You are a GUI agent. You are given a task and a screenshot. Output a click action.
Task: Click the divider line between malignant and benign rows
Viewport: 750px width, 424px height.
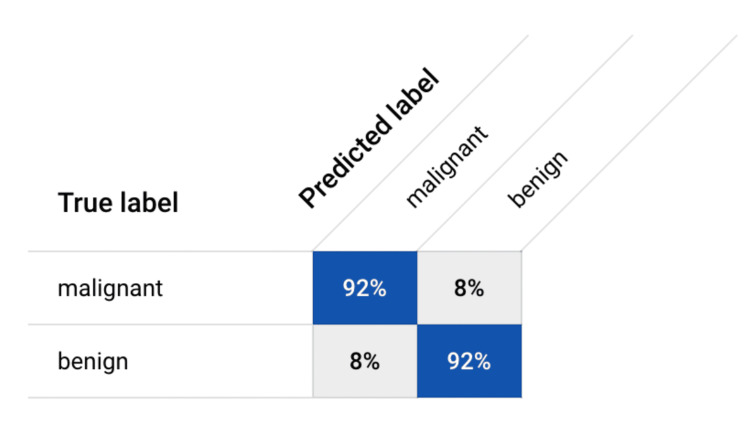pos(170,324)
